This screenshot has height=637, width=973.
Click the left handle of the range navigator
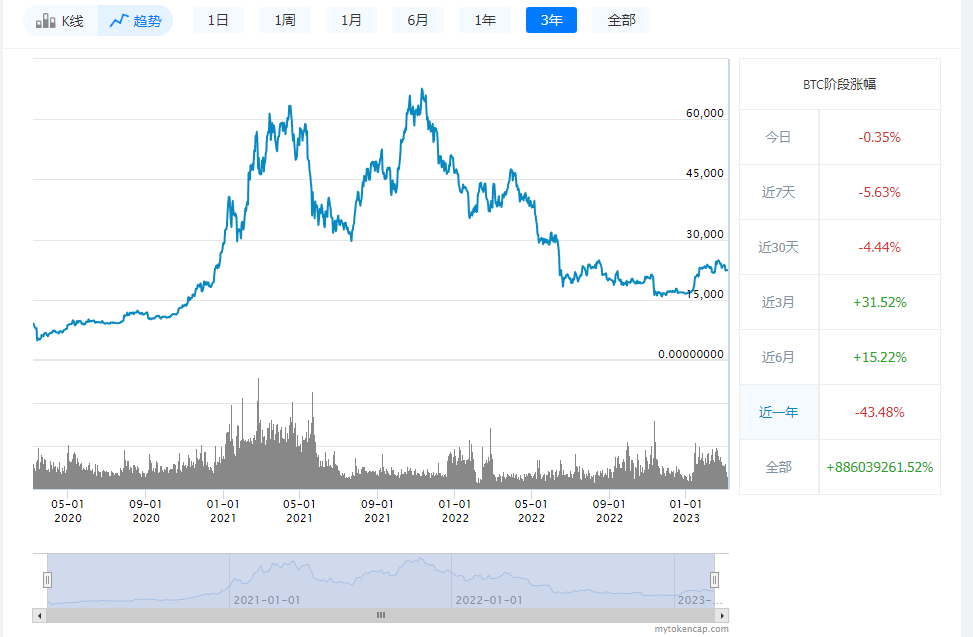46,579
